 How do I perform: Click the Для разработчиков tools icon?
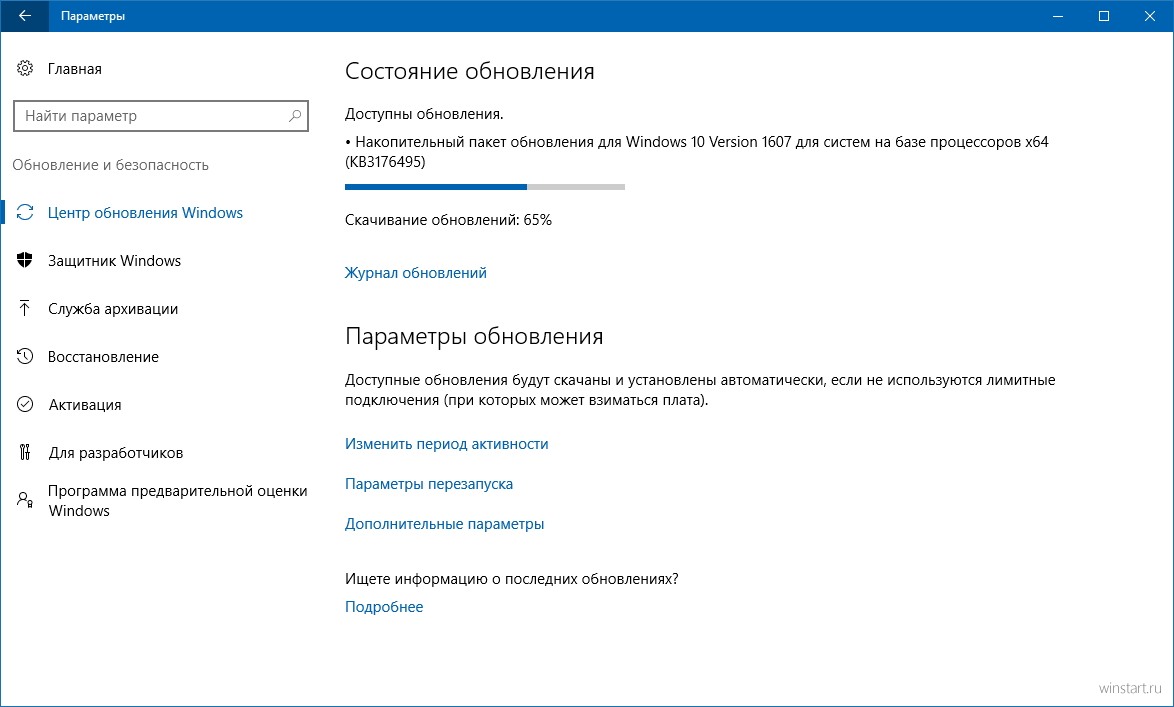(25, 452)
